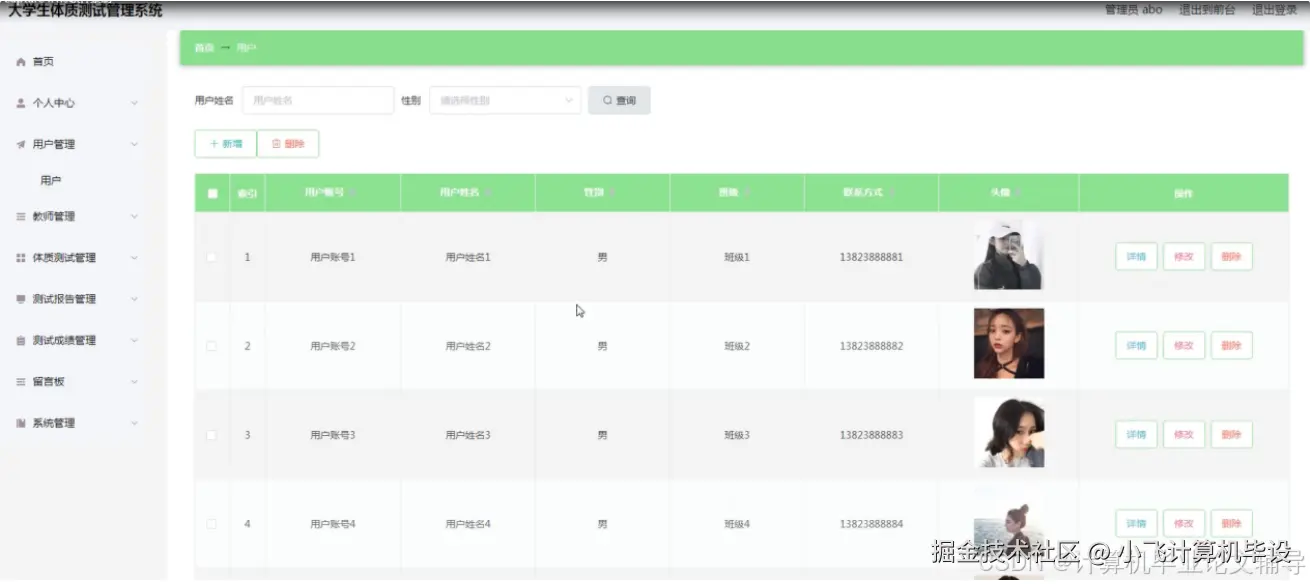Click the list icon beside 教师管理
The image size is (1310, 584).
pos(20,216)
